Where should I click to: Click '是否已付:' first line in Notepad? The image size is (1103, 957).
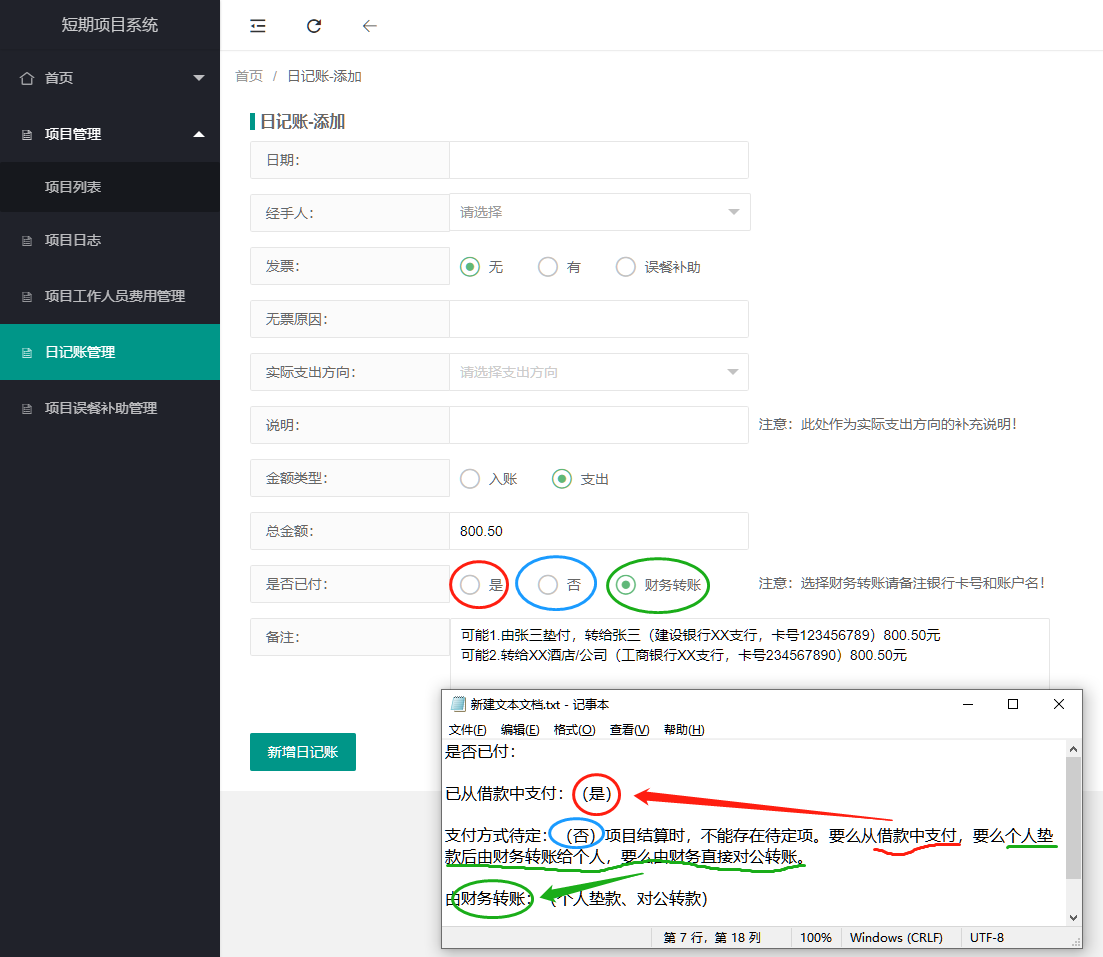(480, 752)
